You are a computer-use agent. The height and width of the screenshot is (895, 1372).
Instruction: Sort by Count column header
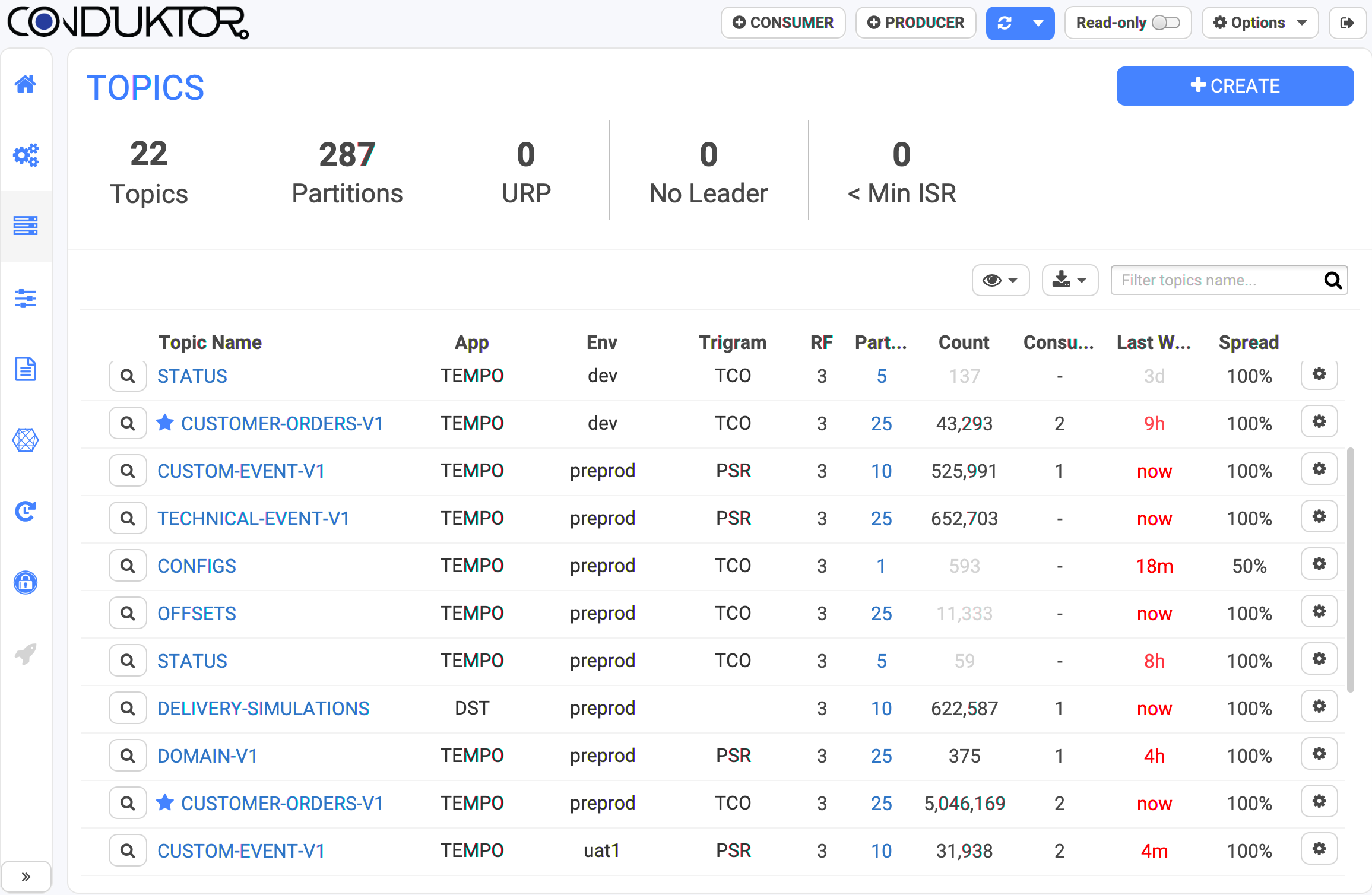click(964, 342)
